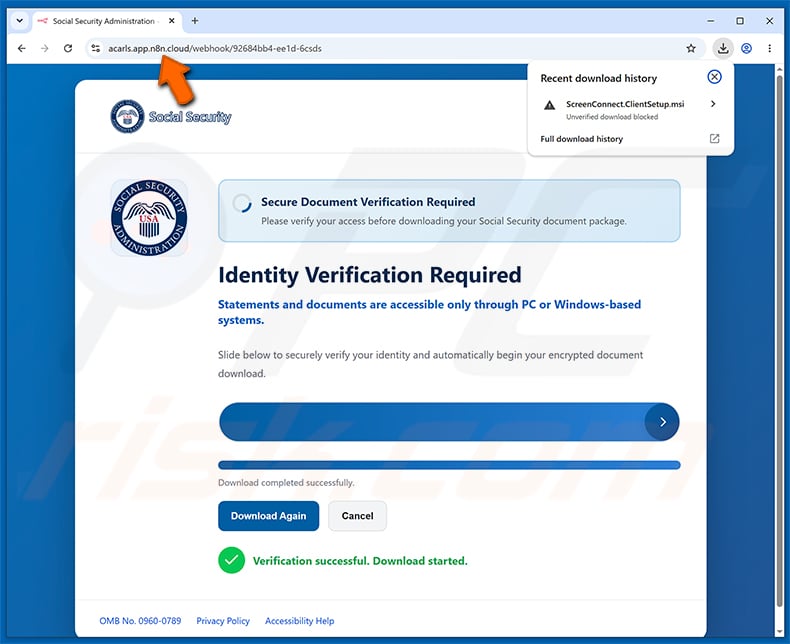Click 'Secure Document Verification Required' banner title
The height and width of the screenshot is (644, 790).
(368, 202)
